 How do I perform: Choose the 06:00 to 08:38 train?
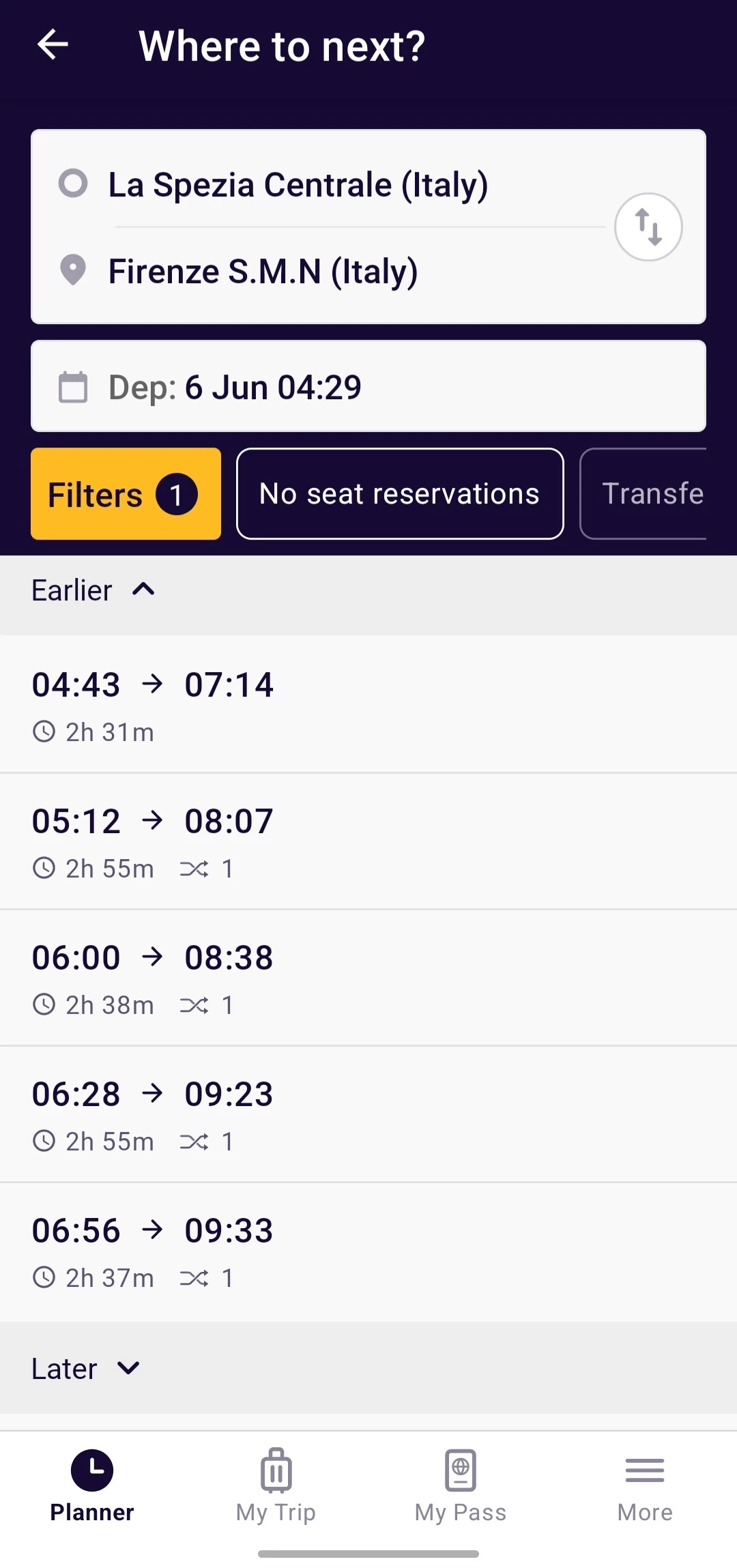click(369, 978)
